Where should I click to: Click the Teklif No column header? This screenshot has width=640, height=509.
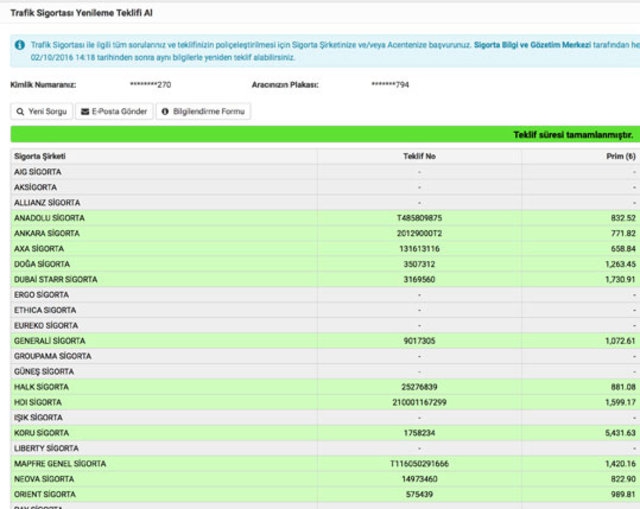tap(419, 156)
